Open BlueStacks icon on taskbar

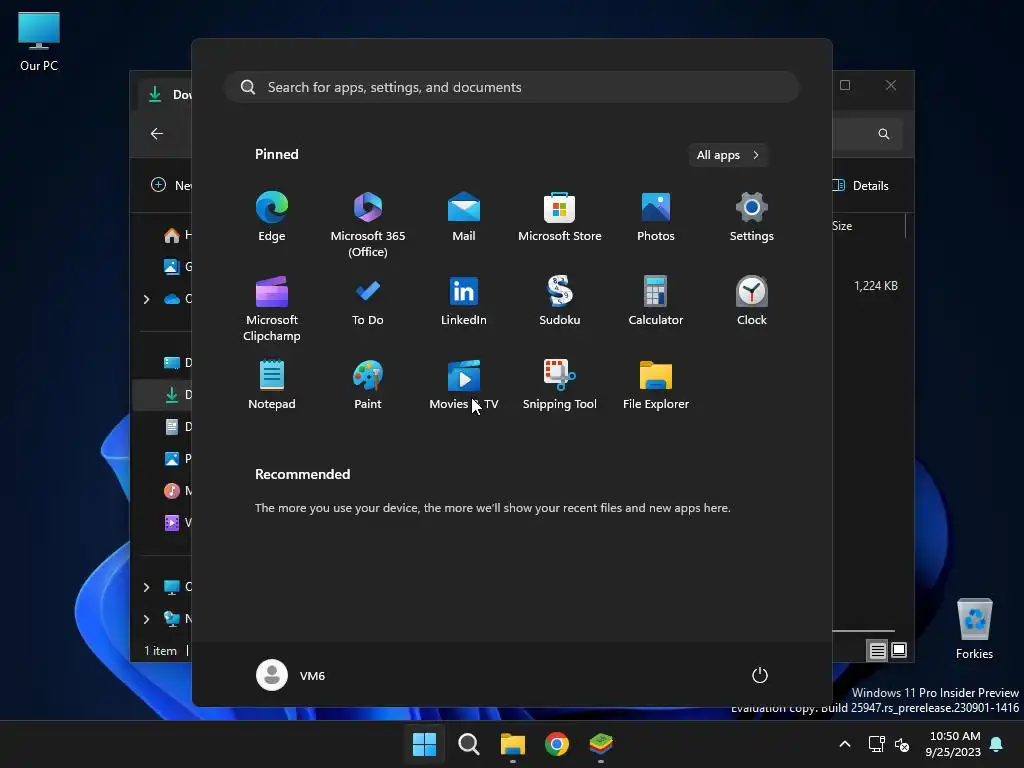[x=601, y=744]
